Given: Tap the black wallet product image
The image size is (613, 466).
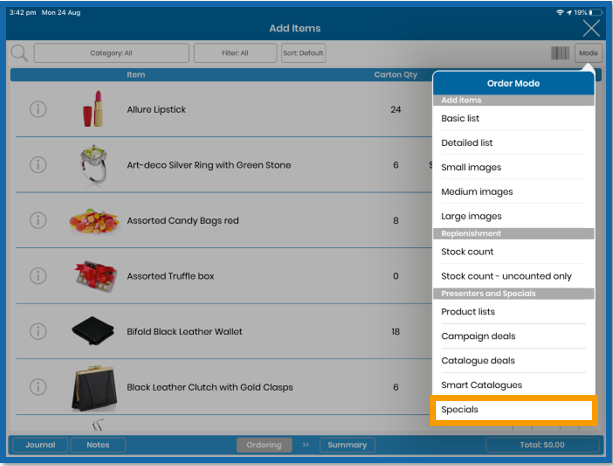Looking at the screenshot, I should click(93, 331).
